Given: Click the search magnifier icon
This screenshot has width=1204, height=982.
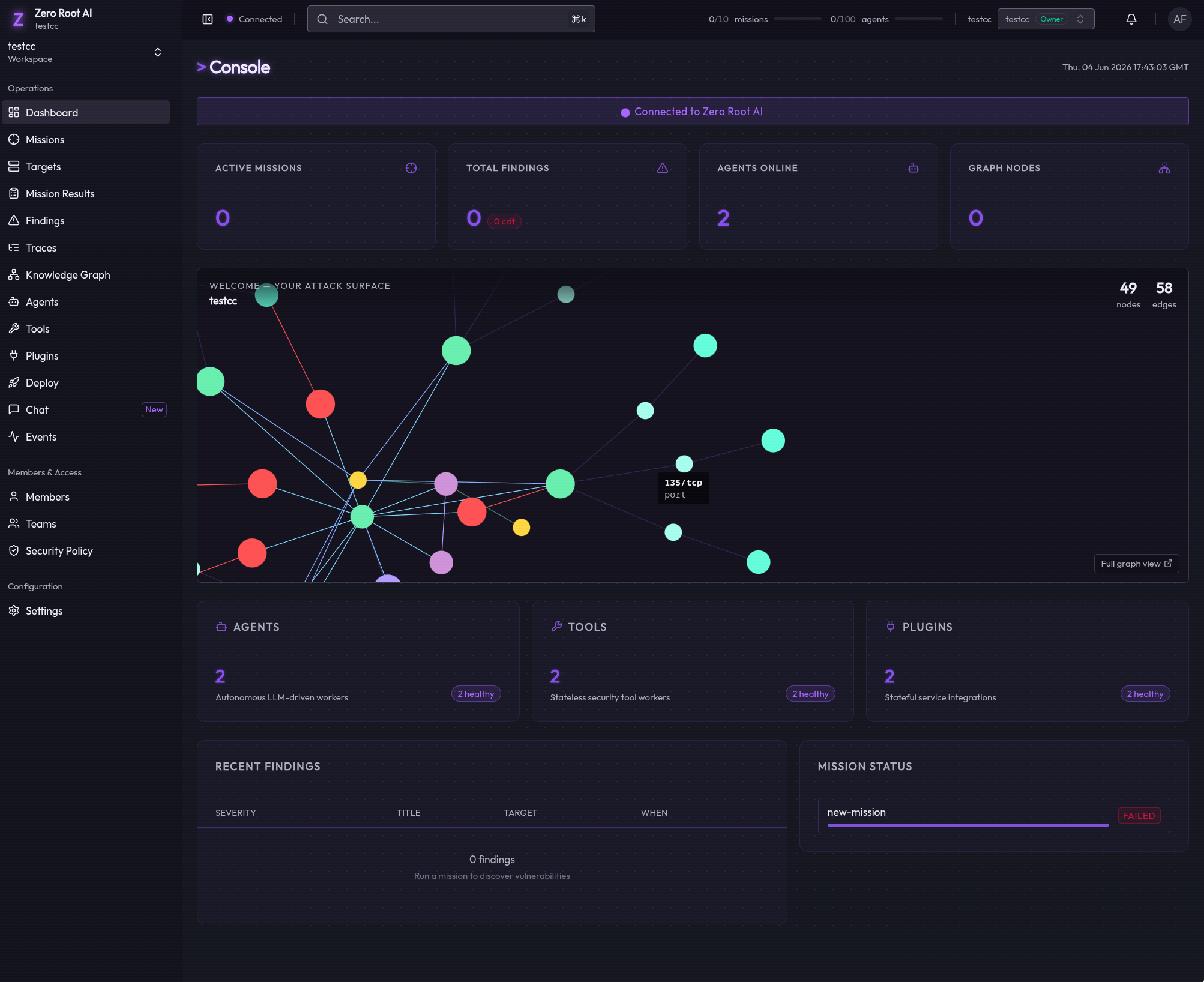Looking at the screenshot, I should pyautogui.click(x=322, y=19).
